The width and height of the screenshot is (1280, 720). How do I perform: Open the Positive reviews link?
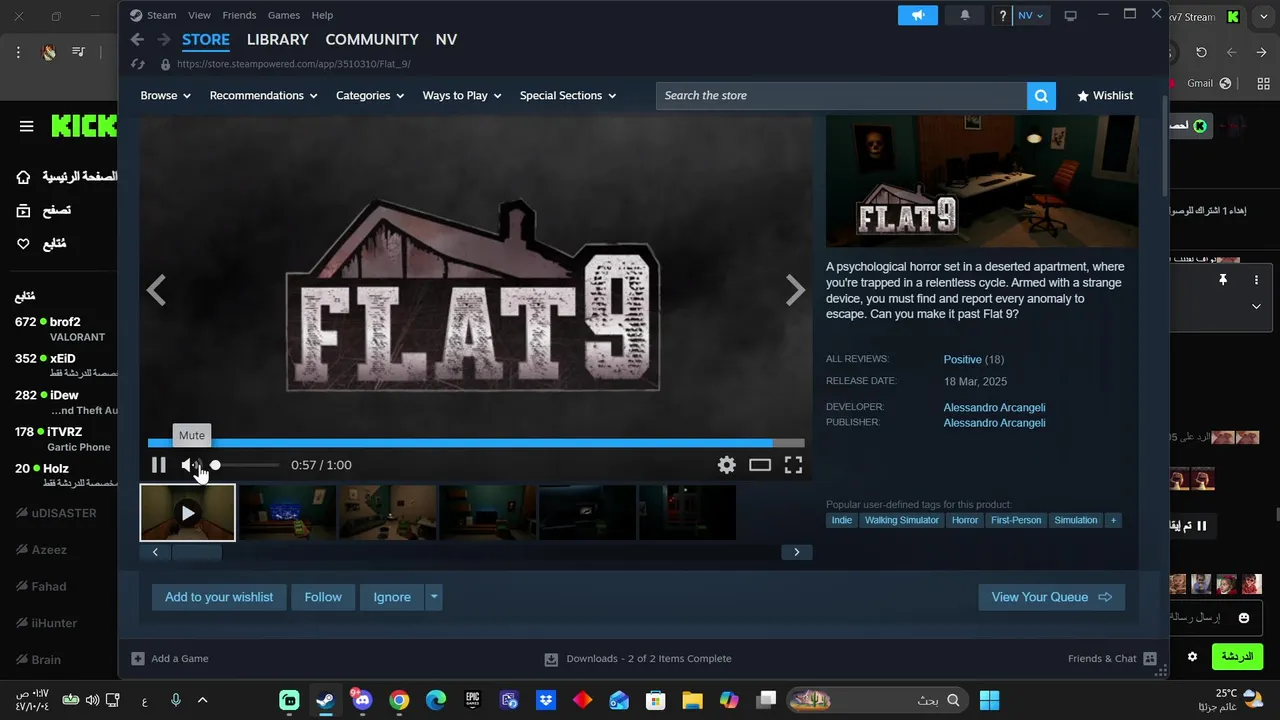click(962, 359)
